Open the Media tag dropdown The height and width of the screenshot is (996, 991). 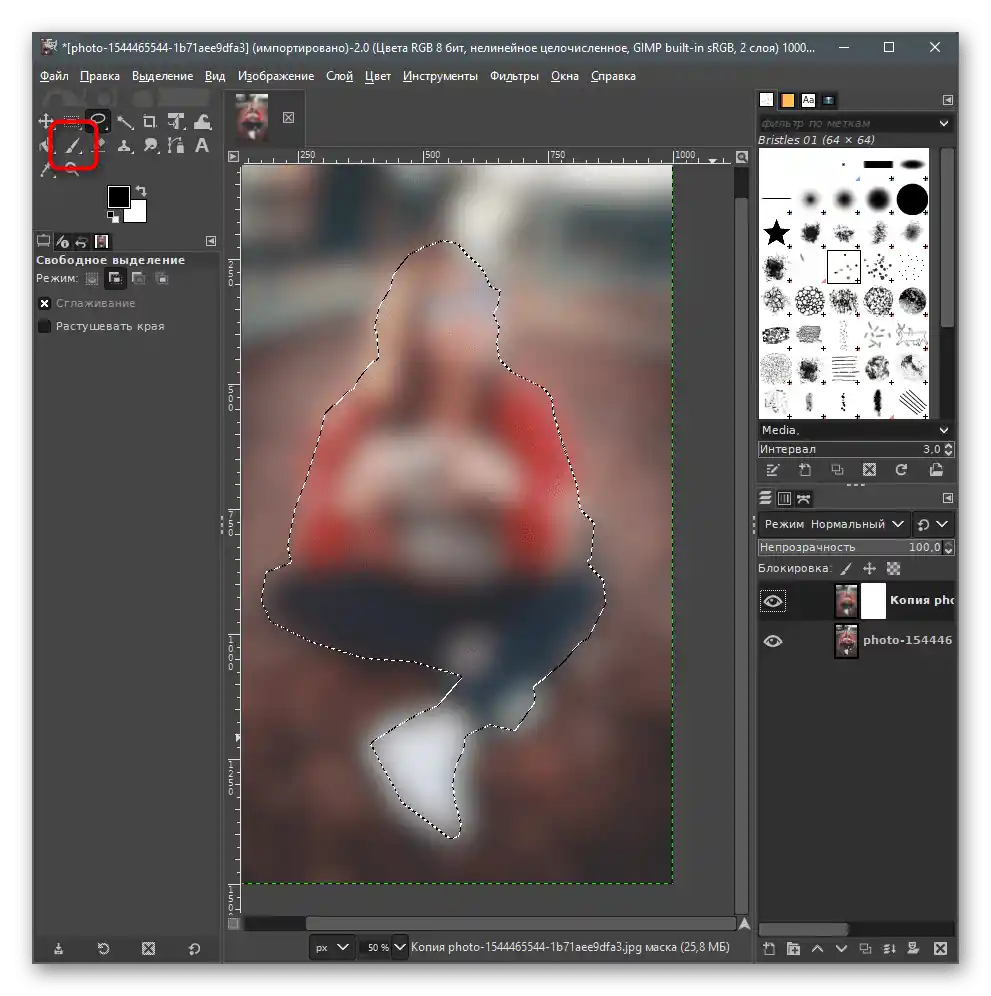point(943,430)
